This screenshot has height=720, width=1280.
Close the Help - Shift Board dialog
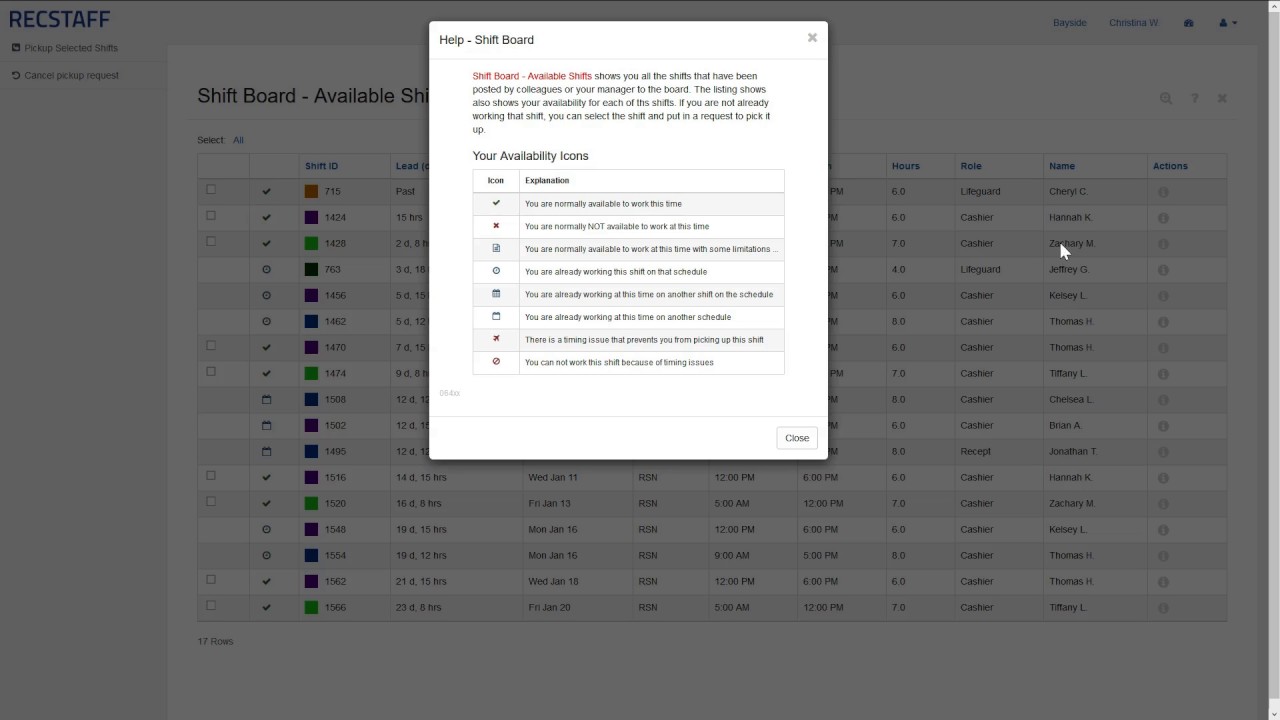coord(797,438)
